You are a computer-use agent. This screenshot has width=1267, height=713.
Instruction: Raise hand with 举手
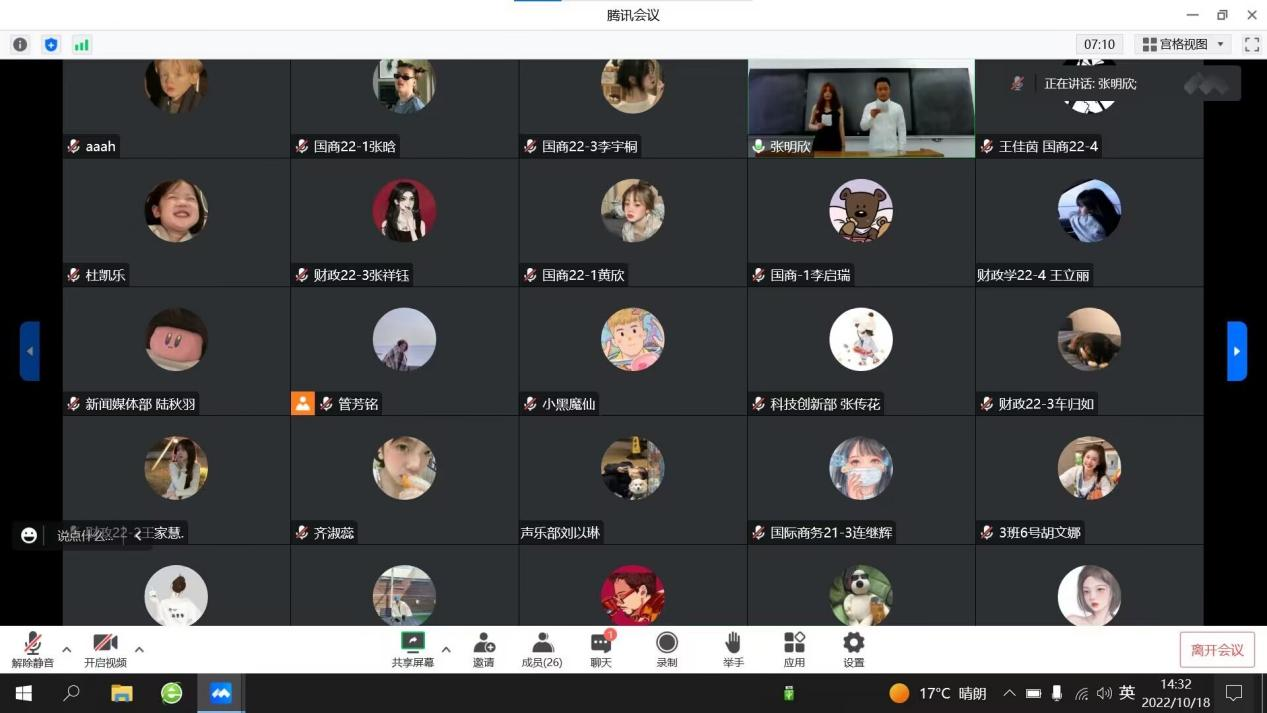tap(733, 648)
